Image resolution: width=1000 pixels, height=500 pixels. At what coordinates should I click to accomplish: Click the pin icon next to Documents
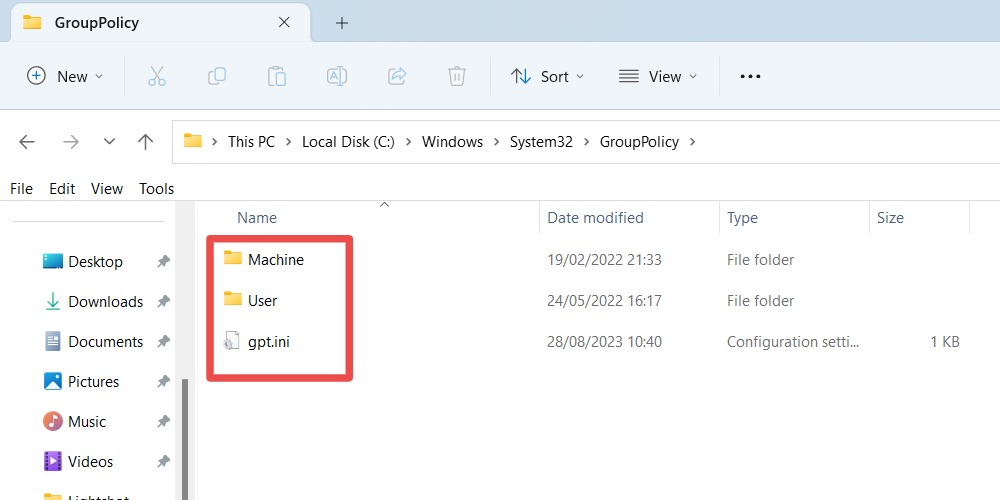click(164, 342)
